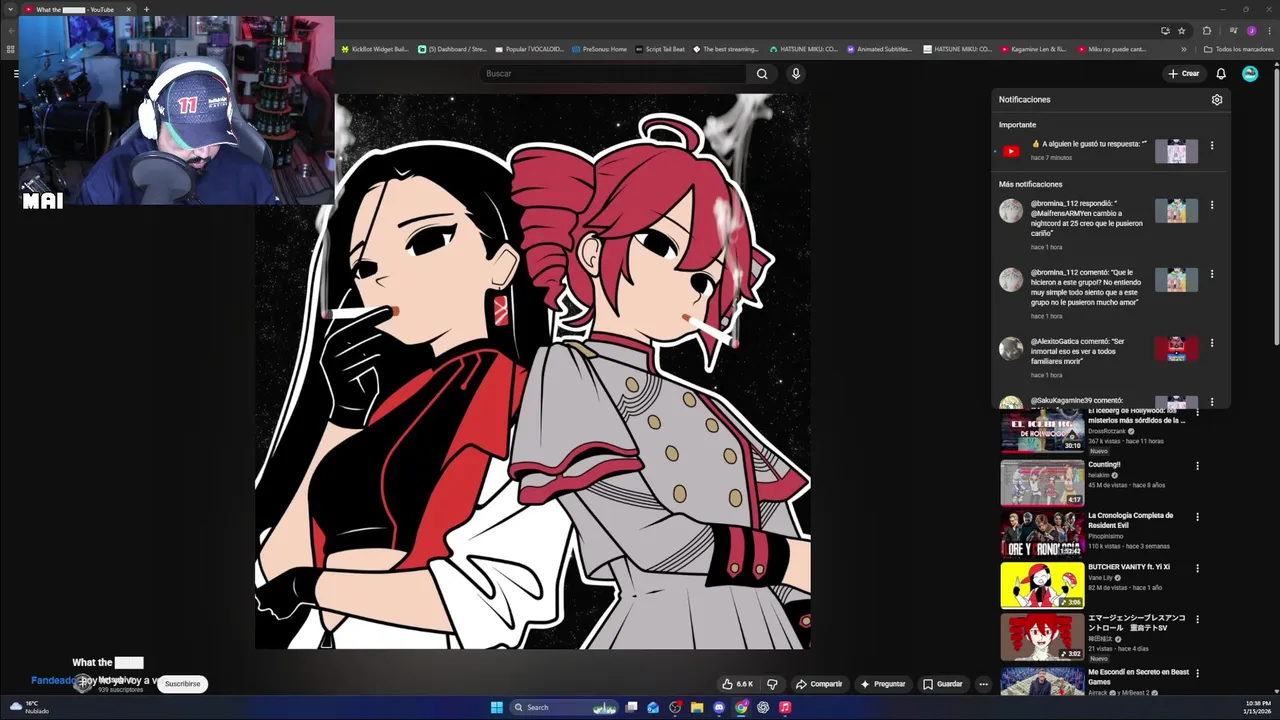
Task: Open options for '@AlexitoGatica comentó' notification
Action: (1212, 343)
